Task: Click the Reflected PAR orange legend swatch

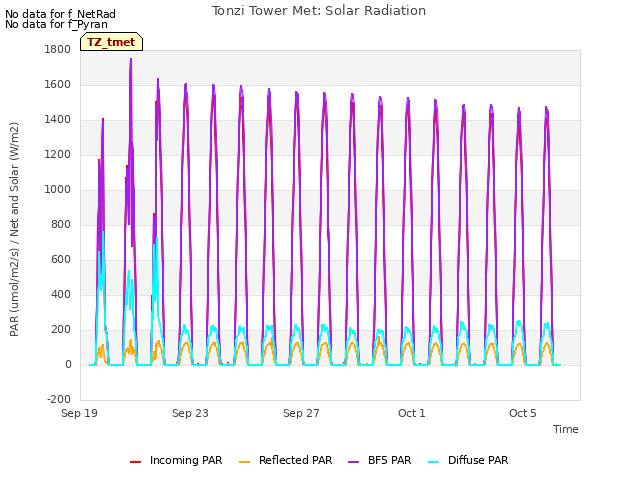Action: click(244, 462)
